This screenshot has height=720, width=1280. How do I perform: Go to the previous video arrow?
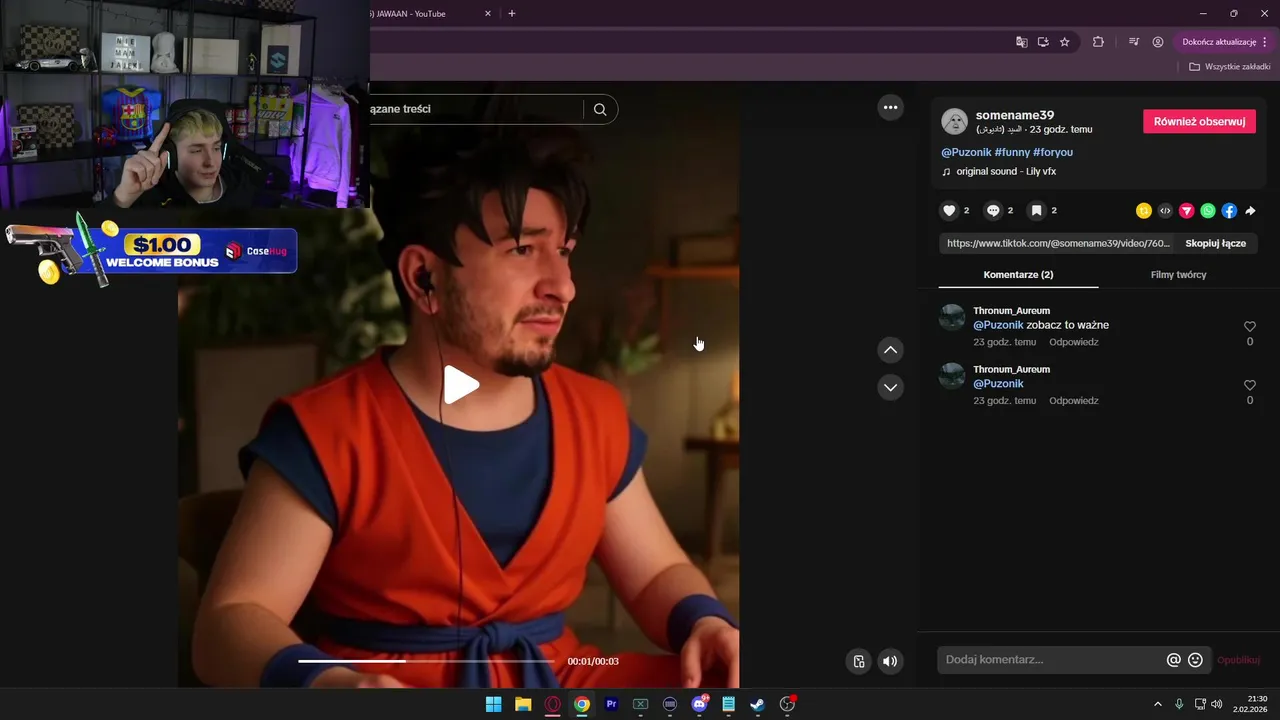(891, 350)
